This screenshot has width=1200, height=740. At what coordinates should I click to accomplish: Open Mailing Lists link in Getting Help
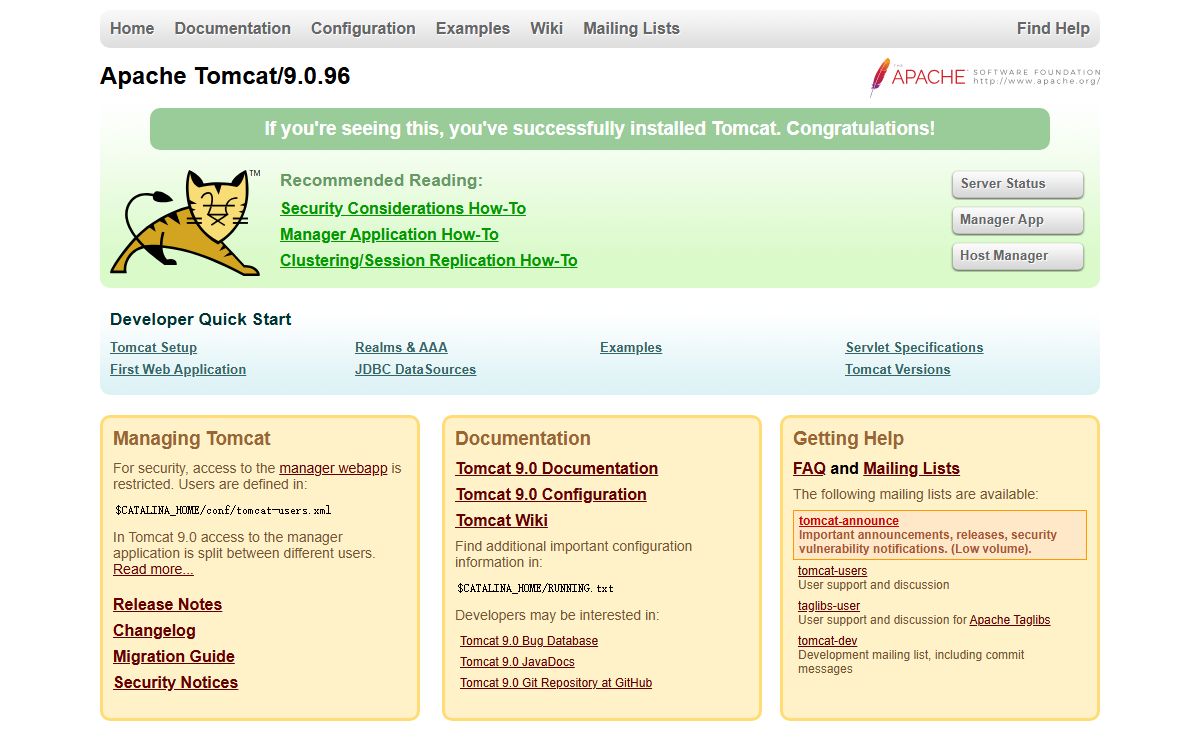tap(911, 468)
